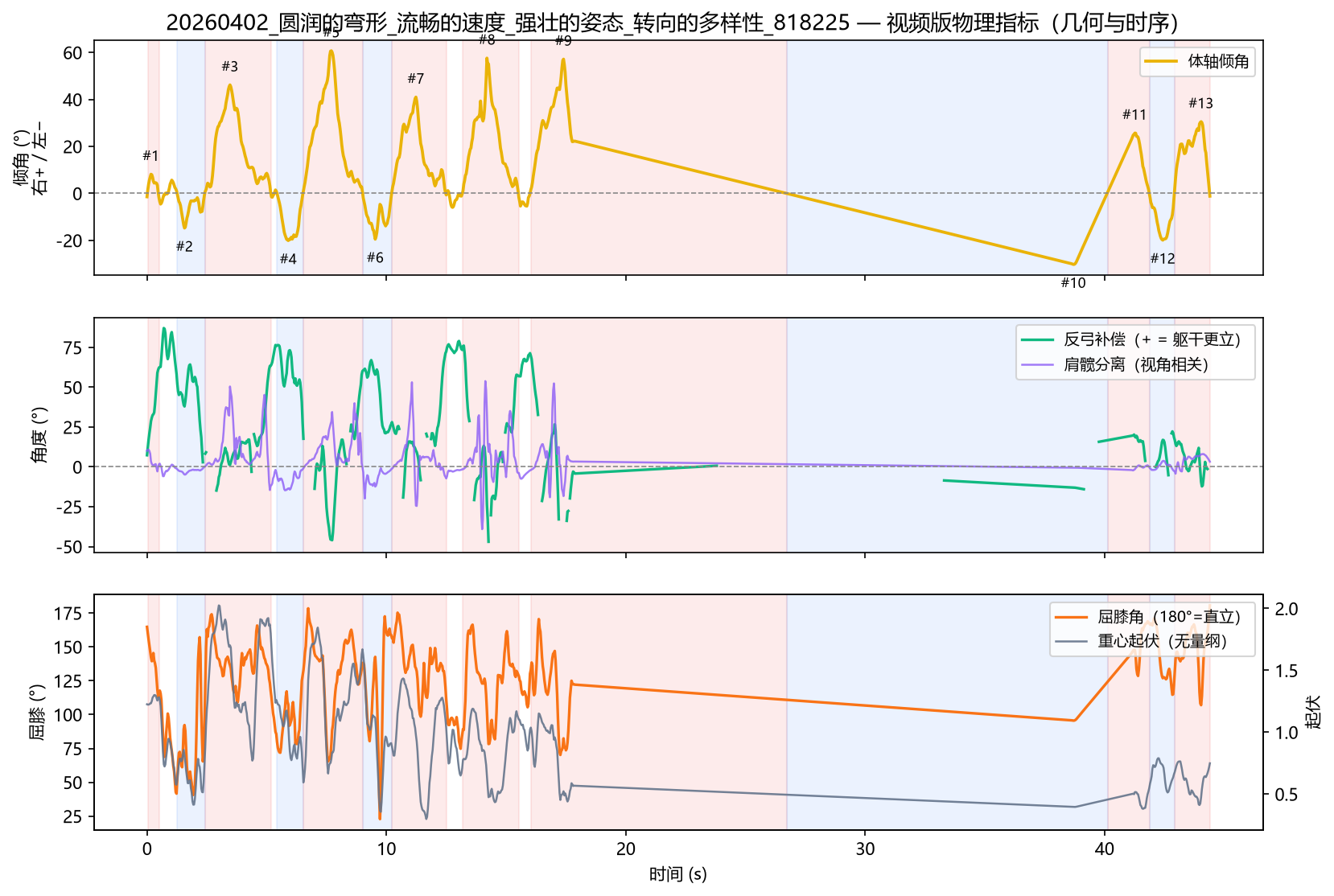Click the 100 tick on the 屈膝 axis
Image resolution: width=1334 pixels, height=896 pixels.
68,715
